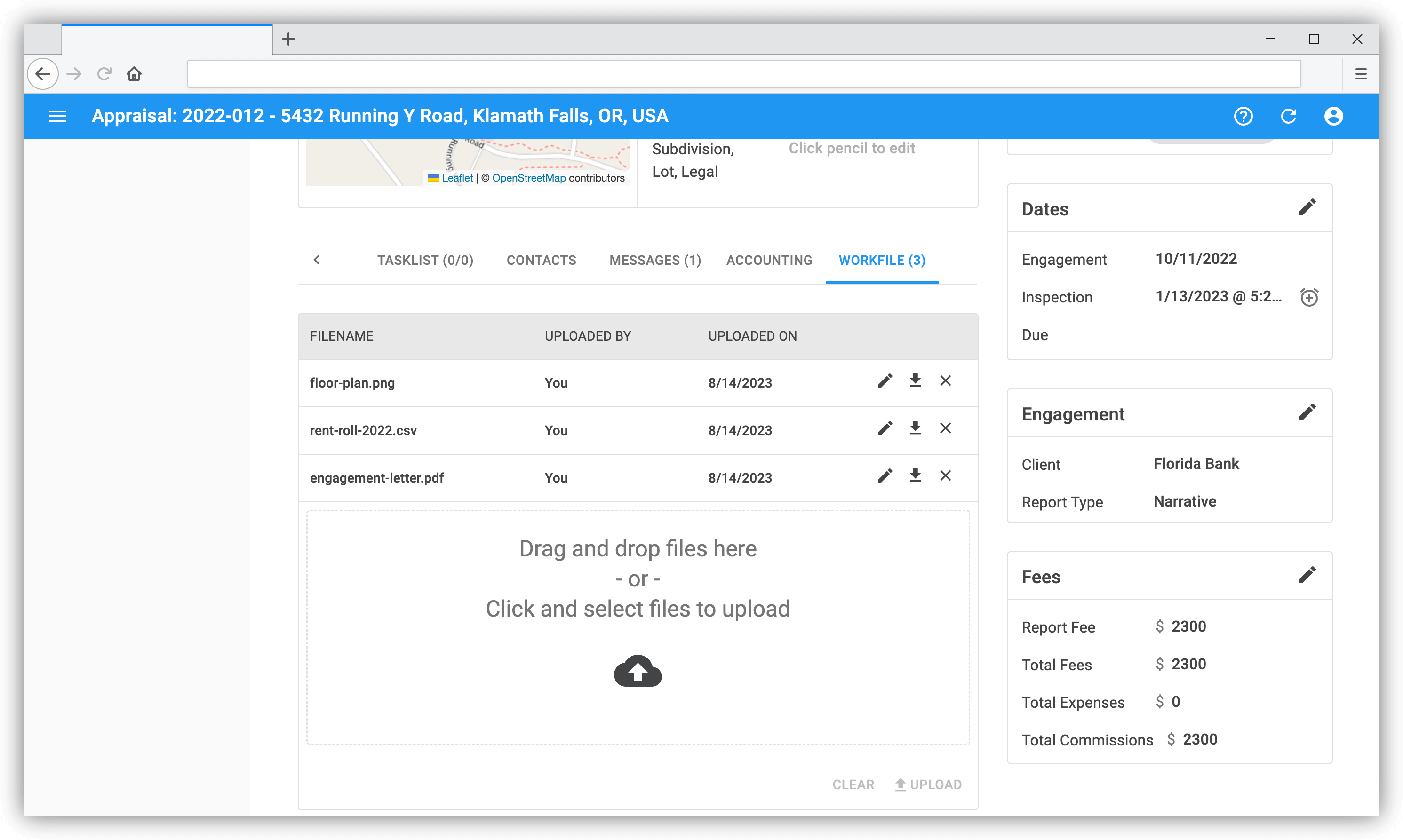Switch to the Accounting tab
Screen dimensions: 1403x840
pos(769,261)
